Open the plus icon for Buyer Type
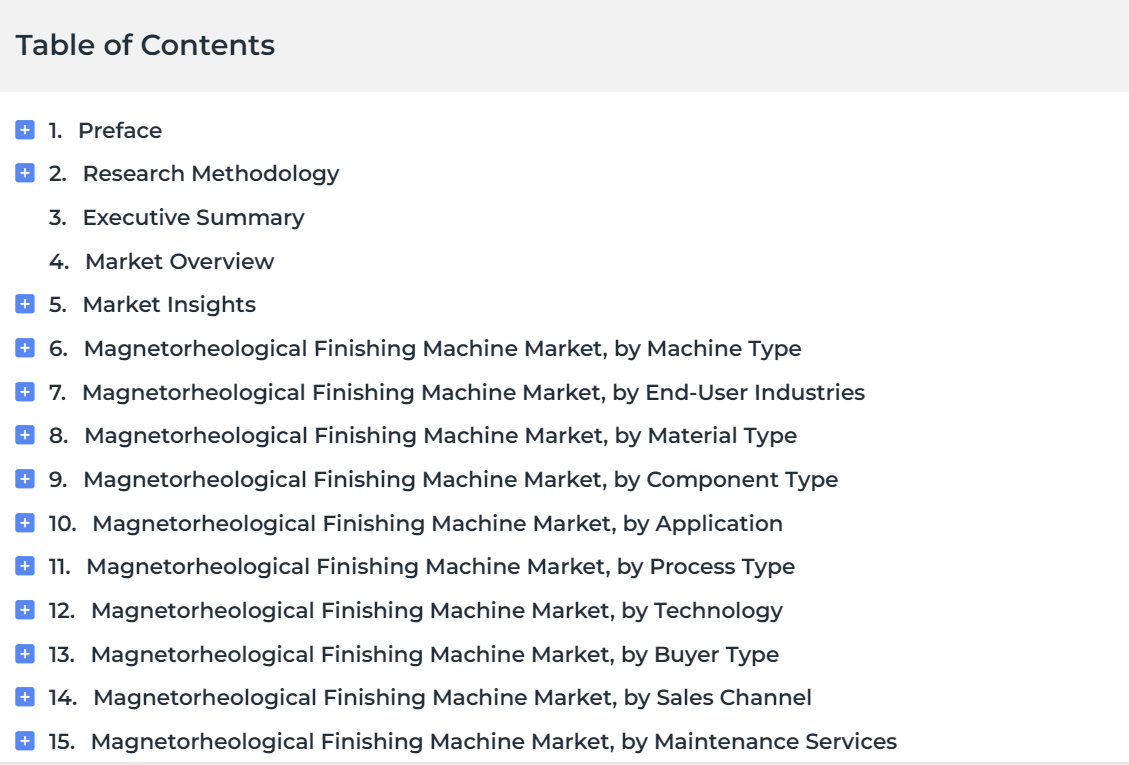The width and height of the screenshot is (1129, 765). pos(24,654)
